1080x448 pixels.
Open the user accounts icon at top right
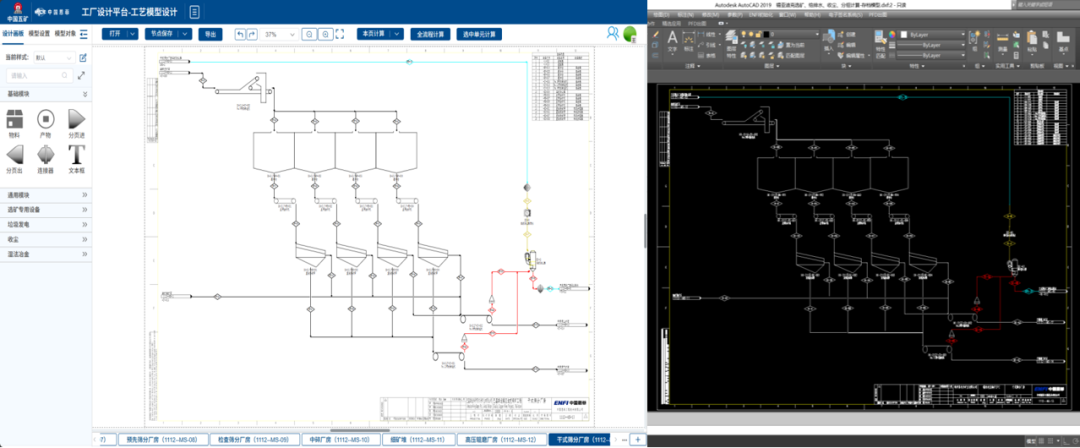pos(612,34)
